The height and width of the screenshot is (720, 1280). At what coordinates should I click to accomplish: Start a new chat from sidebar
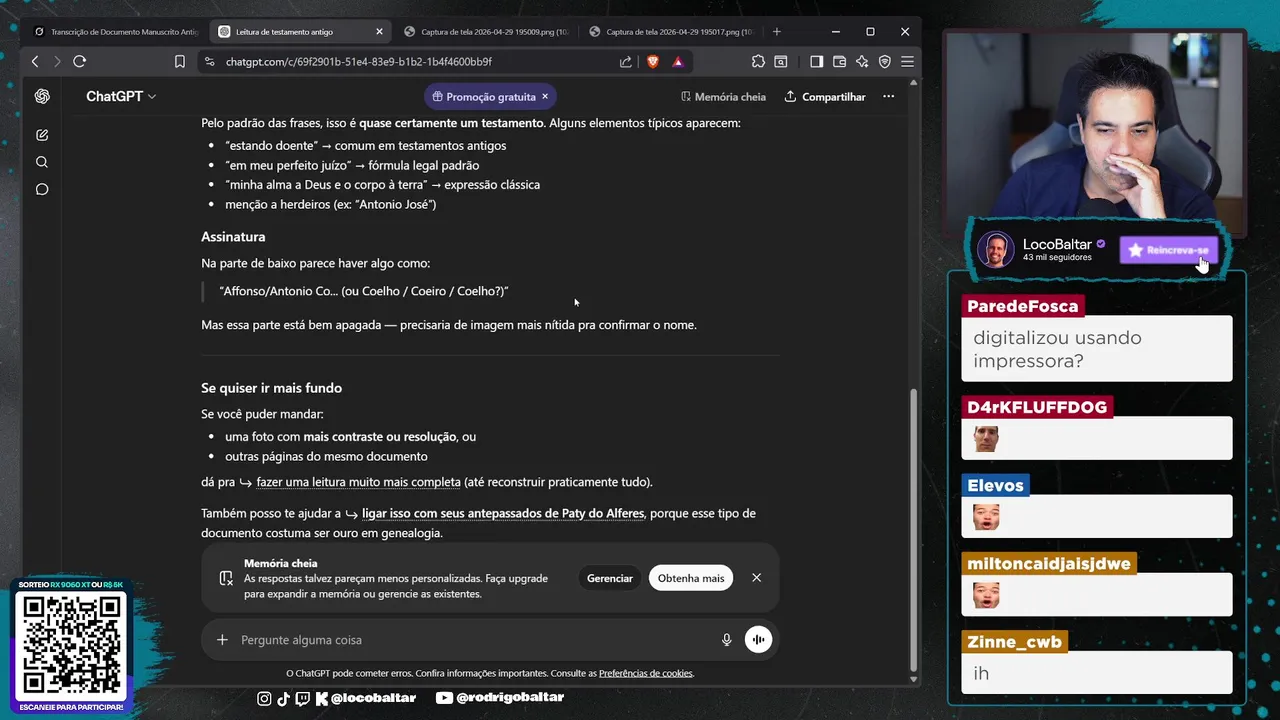click(x=42, y=135)
